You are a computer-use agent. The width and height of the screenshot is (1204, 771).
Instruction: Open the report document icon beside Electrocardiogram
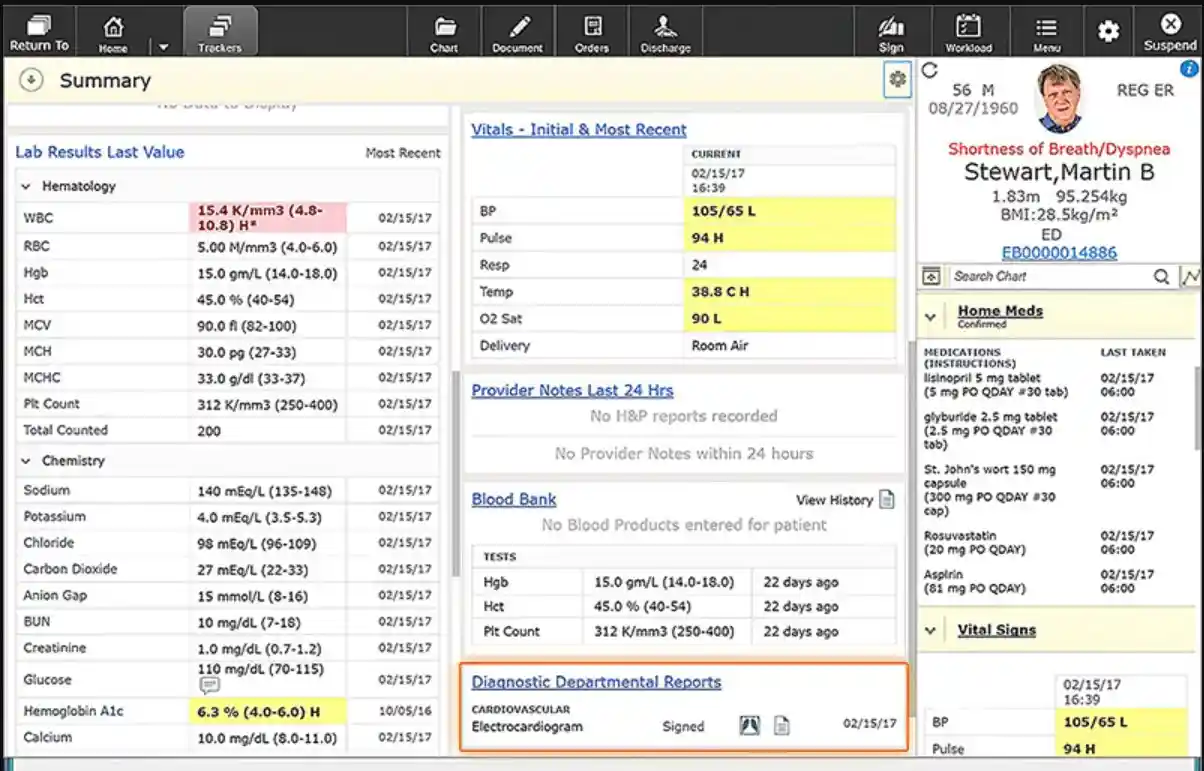(783, 725)
